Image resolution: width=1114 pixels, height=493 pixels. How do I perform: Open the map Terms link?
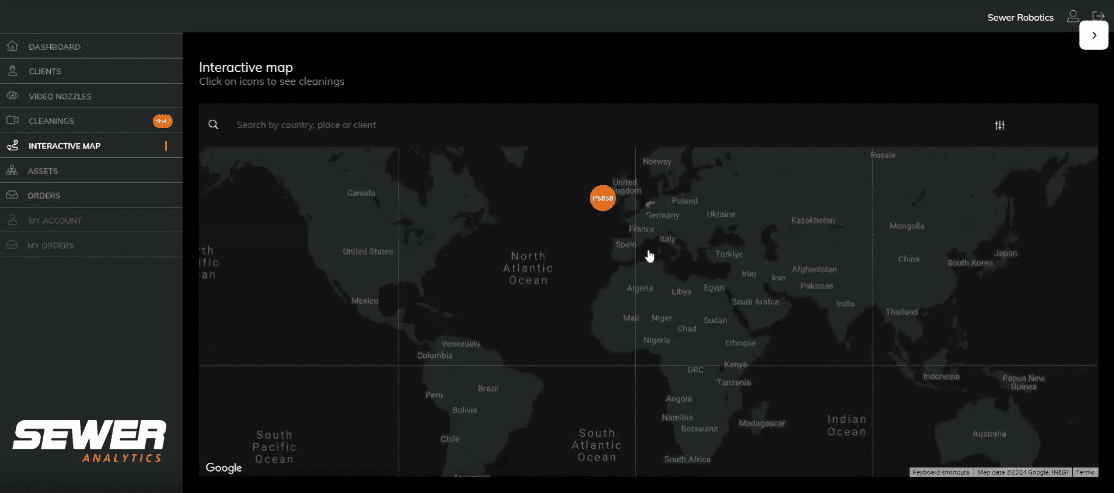click(x=1085, y=472)
